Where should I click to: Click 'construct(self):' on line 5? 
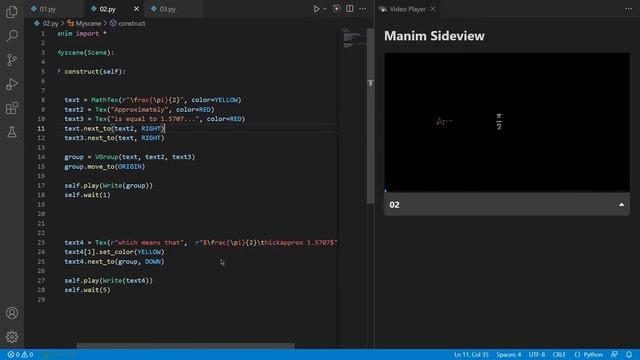pos(95,71)
